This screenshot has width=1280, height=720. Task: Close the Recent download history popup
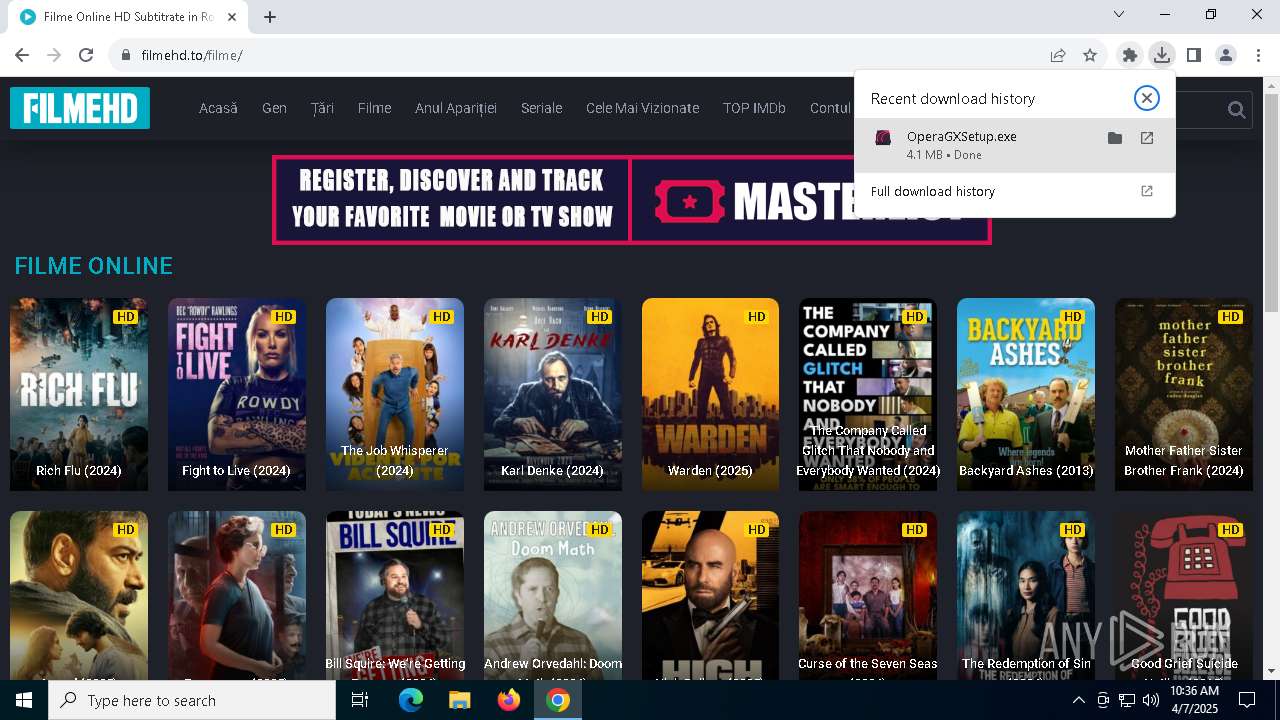[x=1147, y=98]
